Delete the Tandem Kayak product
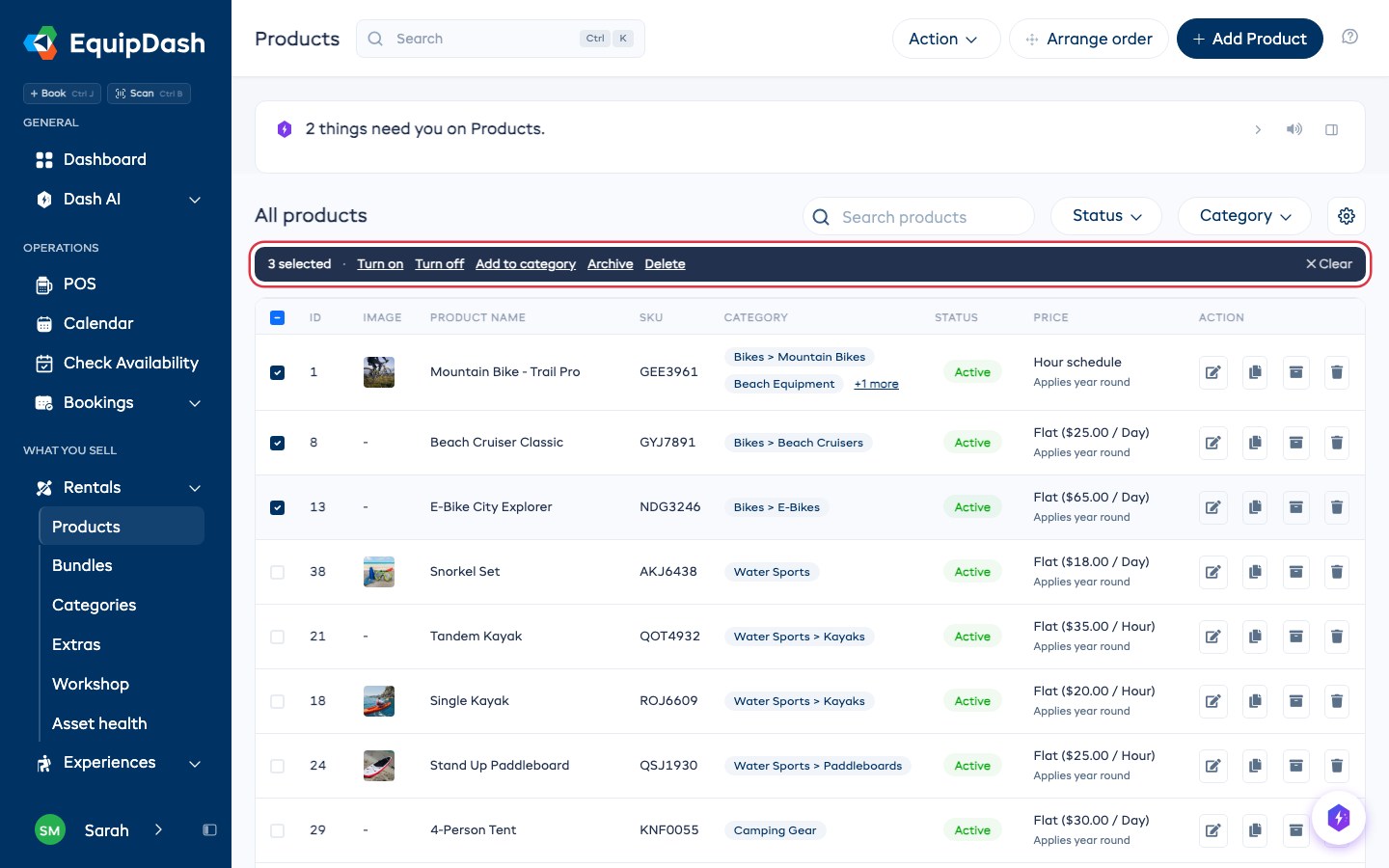1389x868 pixels. click(1337, 637)
